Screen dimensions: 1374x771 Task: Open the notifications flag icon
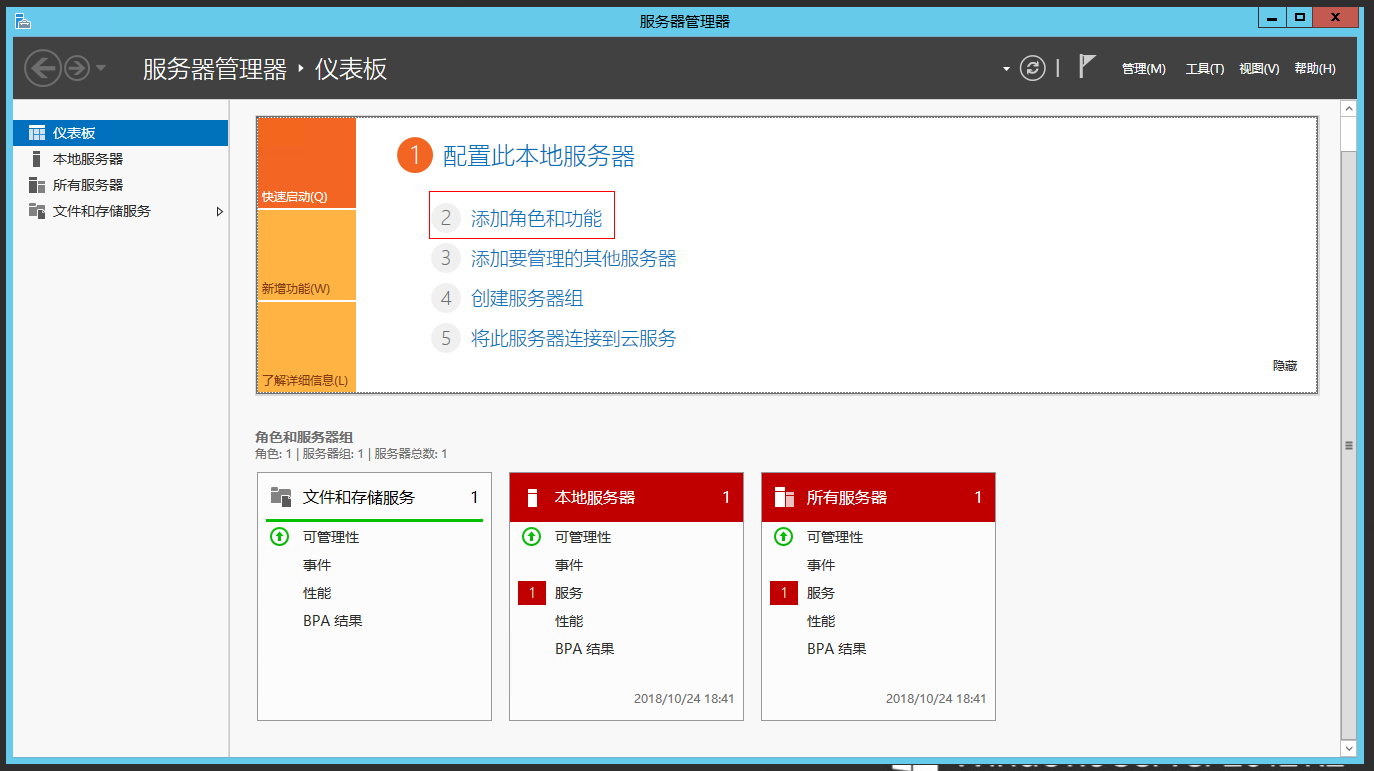[1086, 67]
